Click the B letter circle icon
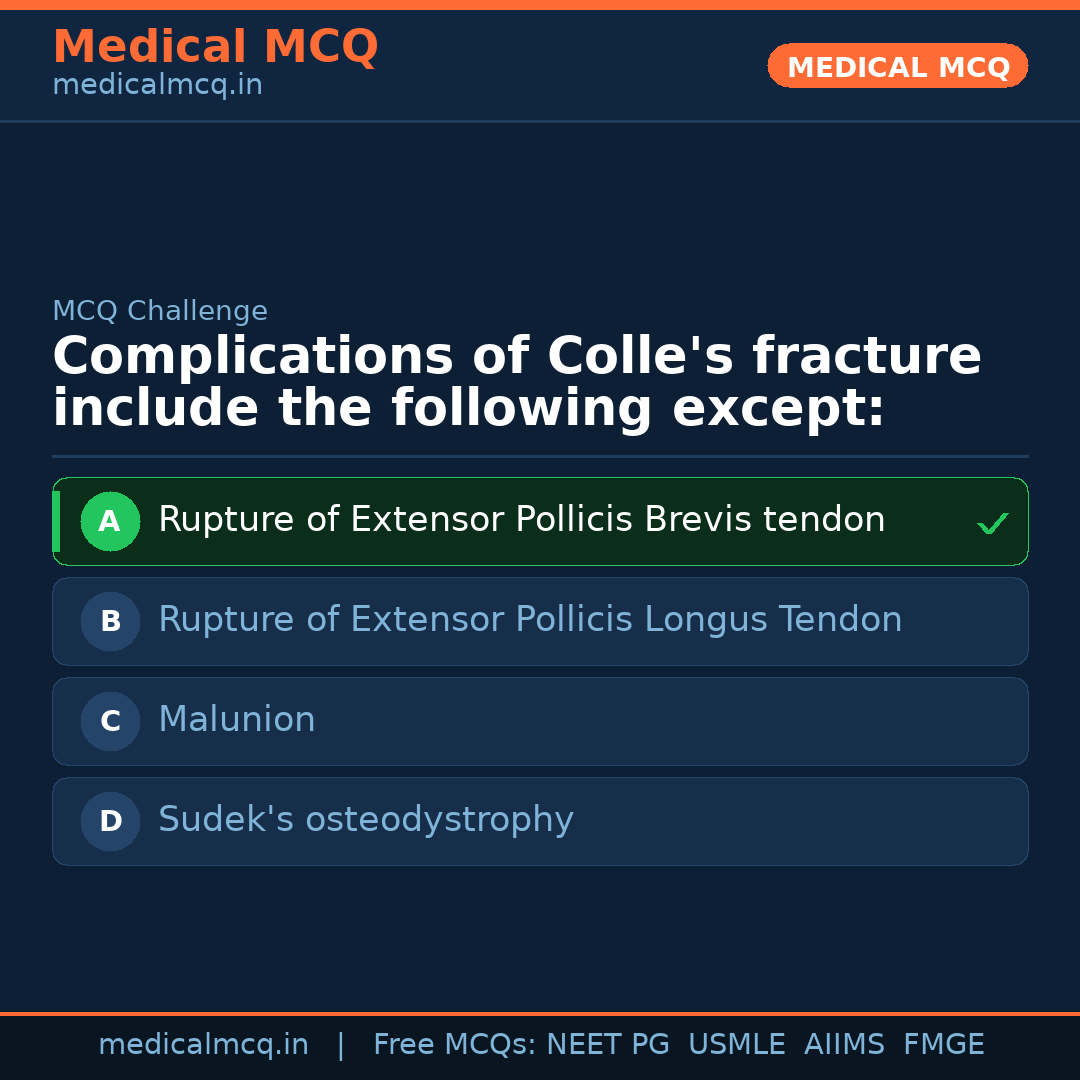The width and height of the screenshot is (1080, 1080). 110,621
